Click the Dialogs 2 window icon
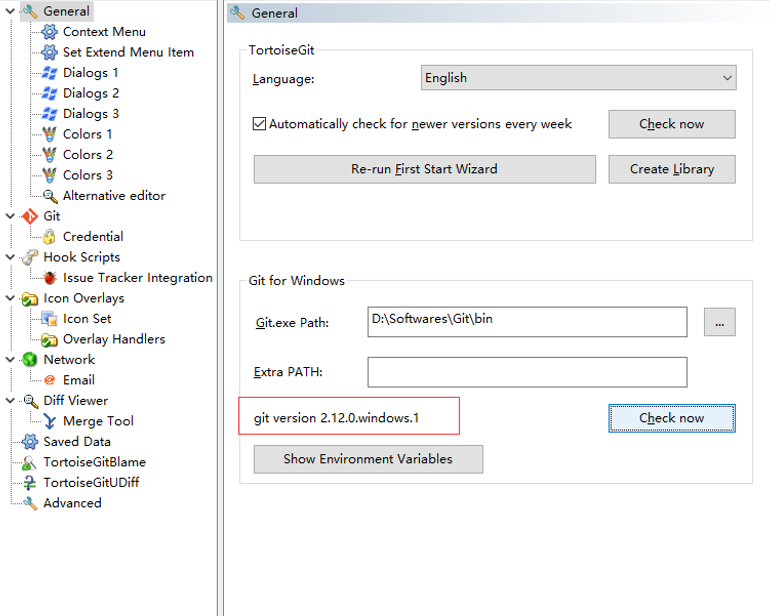This screenshot has width=770, height=616. [49, 93]
